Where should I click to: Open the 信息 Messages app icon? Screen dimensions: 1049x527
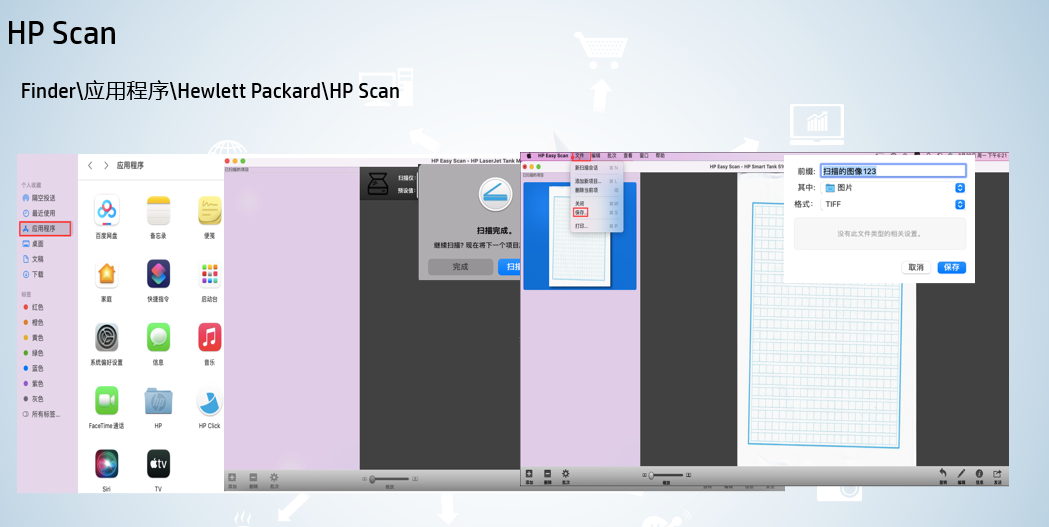click(159, 337)
